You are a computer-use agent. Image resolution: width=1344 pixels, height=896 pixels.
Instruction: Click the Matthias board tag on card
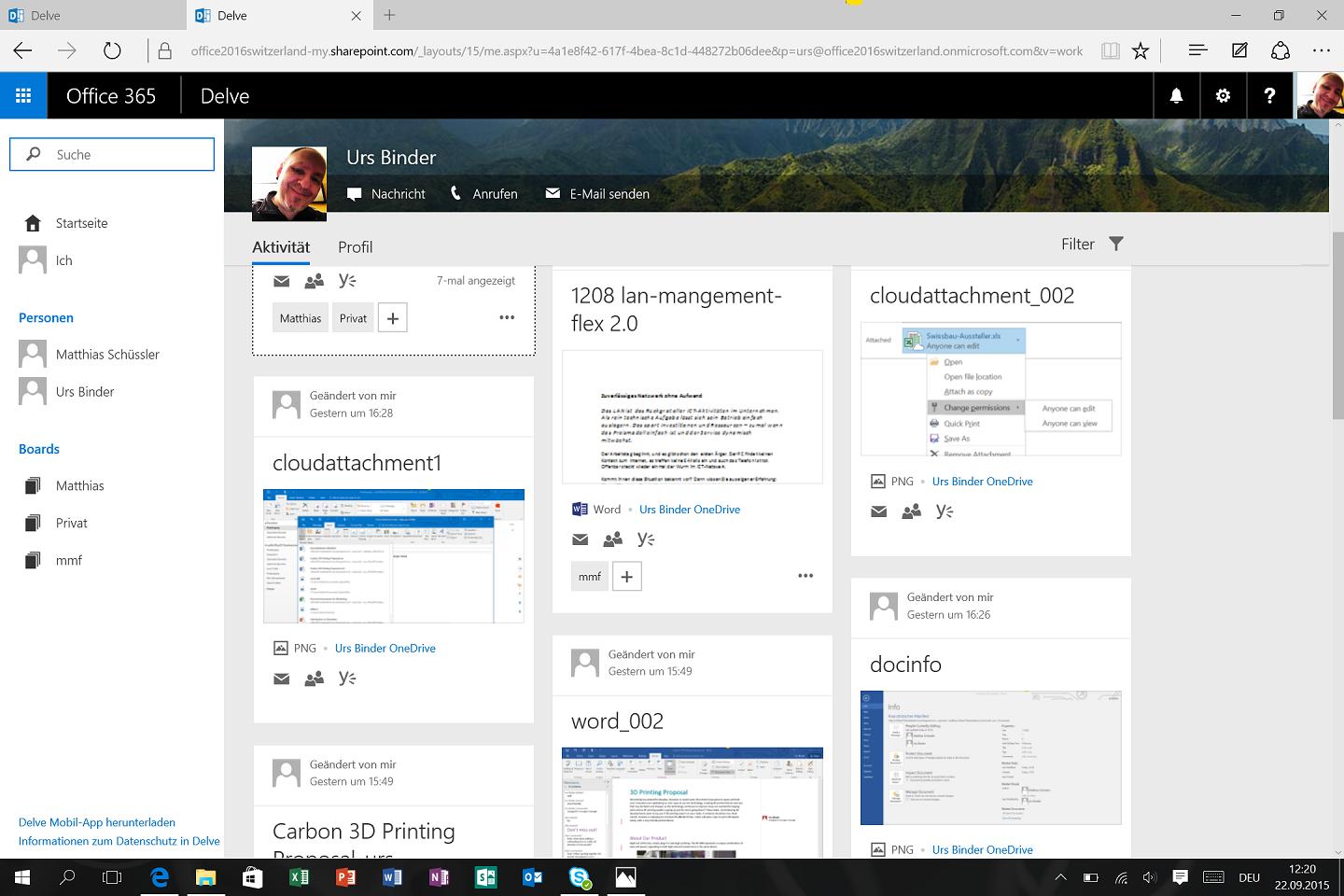click(x=301, y=318)
